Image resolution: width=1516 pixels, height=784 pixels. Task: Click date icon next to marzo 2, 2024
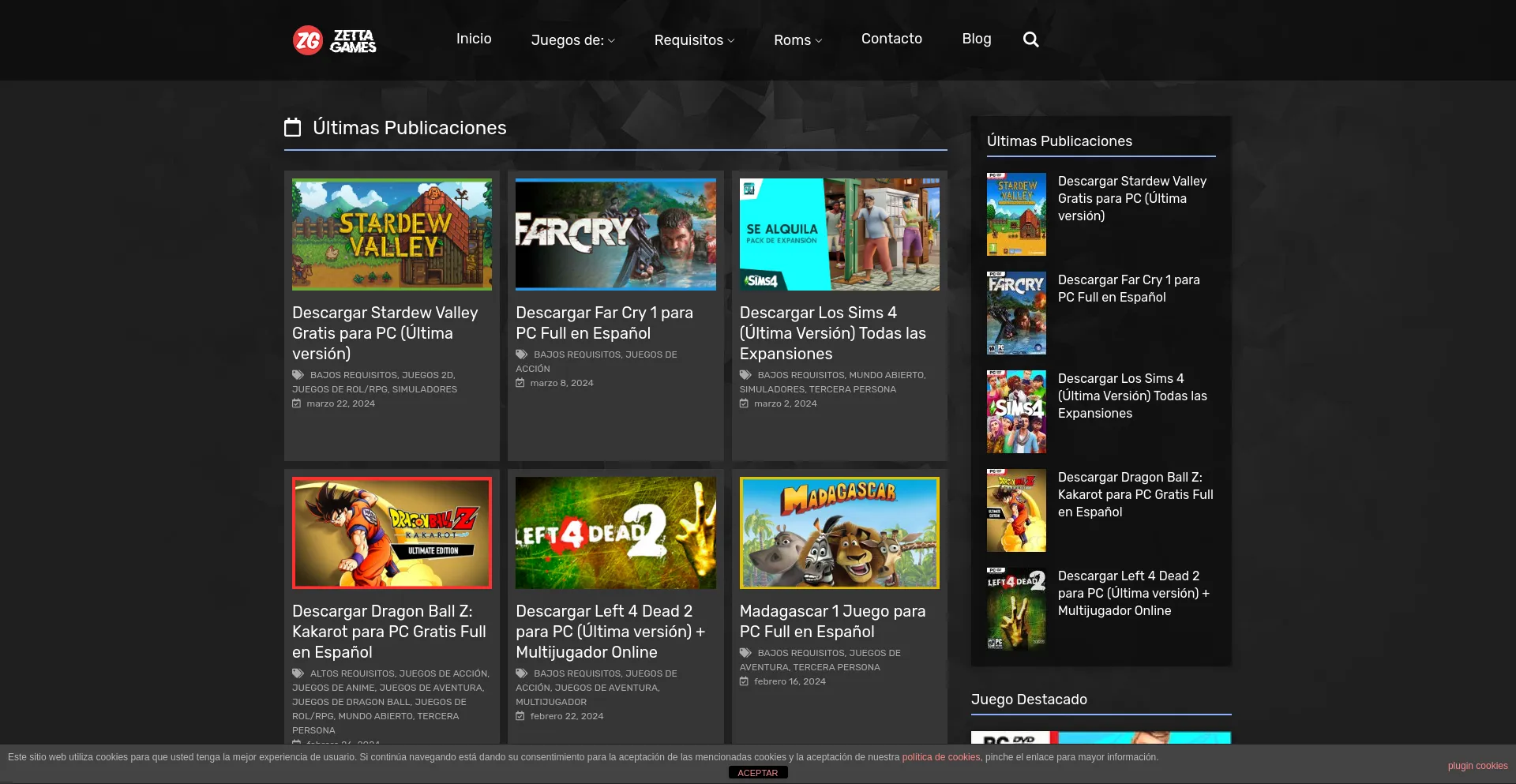744,403
